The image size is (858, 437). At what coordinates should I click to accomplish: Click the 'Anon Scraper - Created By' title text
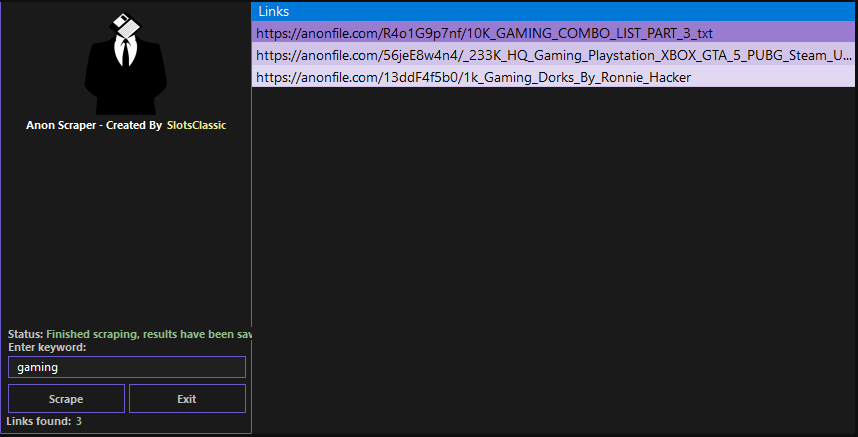(93, 125)
